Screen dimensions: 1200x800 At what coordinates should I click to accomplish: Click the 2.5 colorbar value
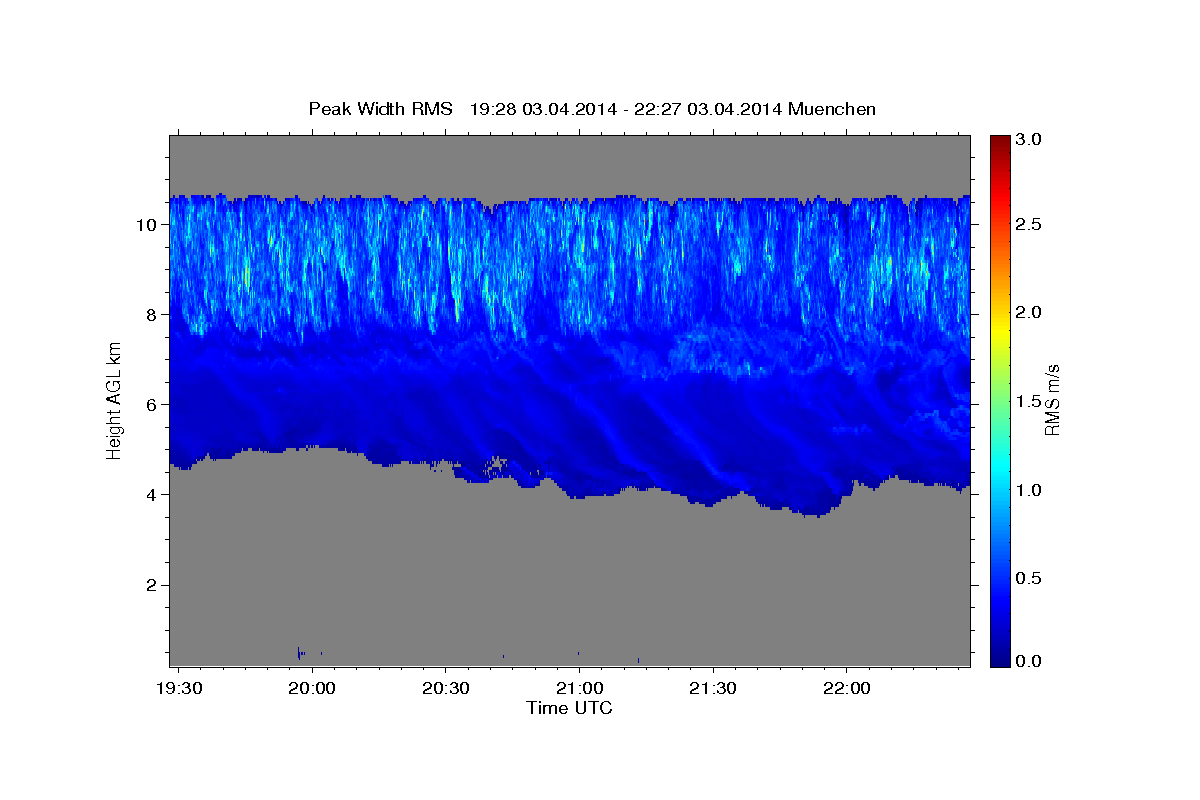[1029, 224]
